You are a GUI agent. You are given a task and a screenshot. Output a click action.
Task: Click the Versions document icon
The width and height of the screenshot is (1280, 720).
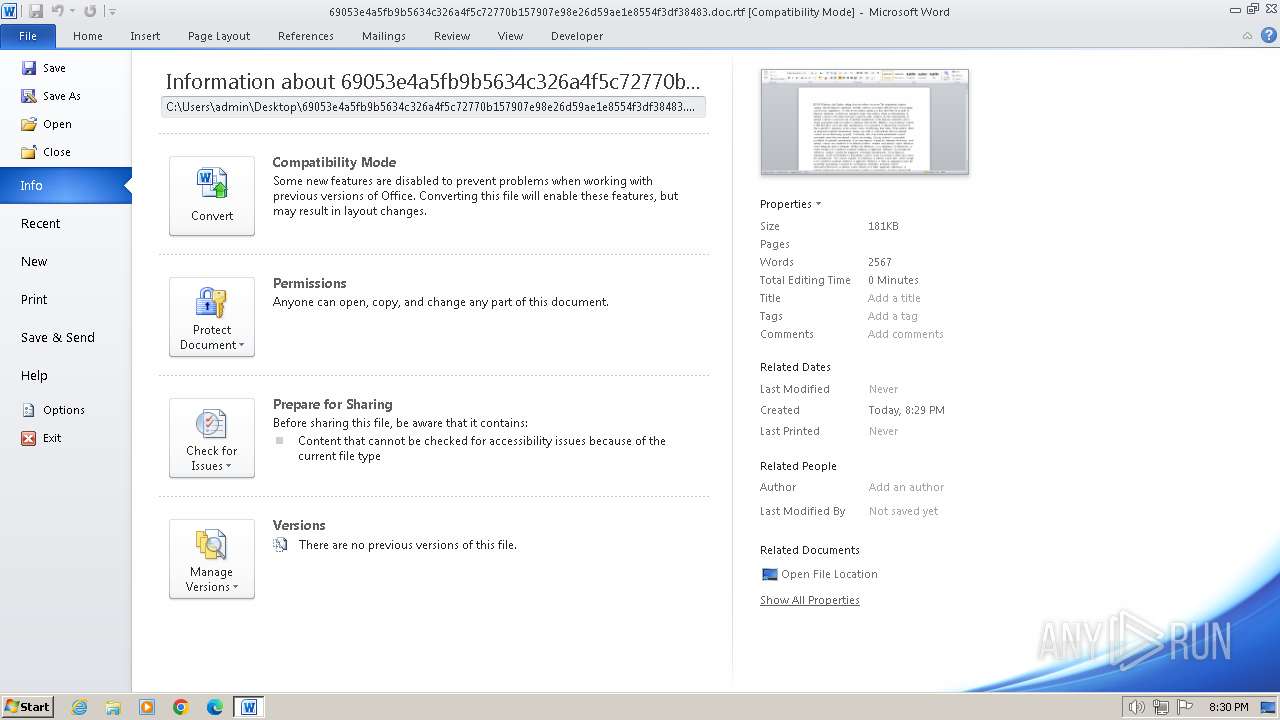281,545
